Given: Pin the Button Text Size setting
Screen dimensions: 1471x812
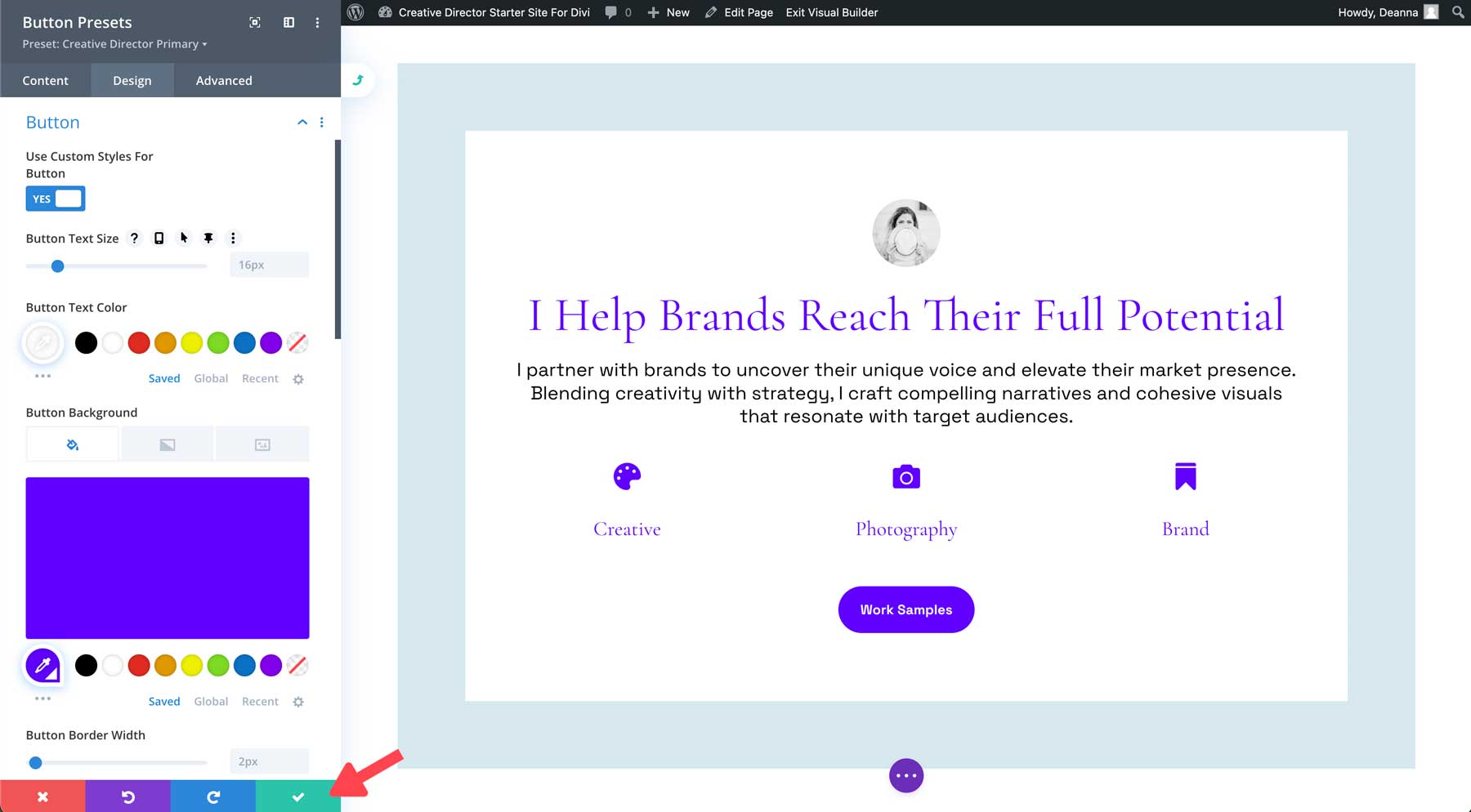Looking at the screenshot, I should pyautogui.click(x=208, y=238).
